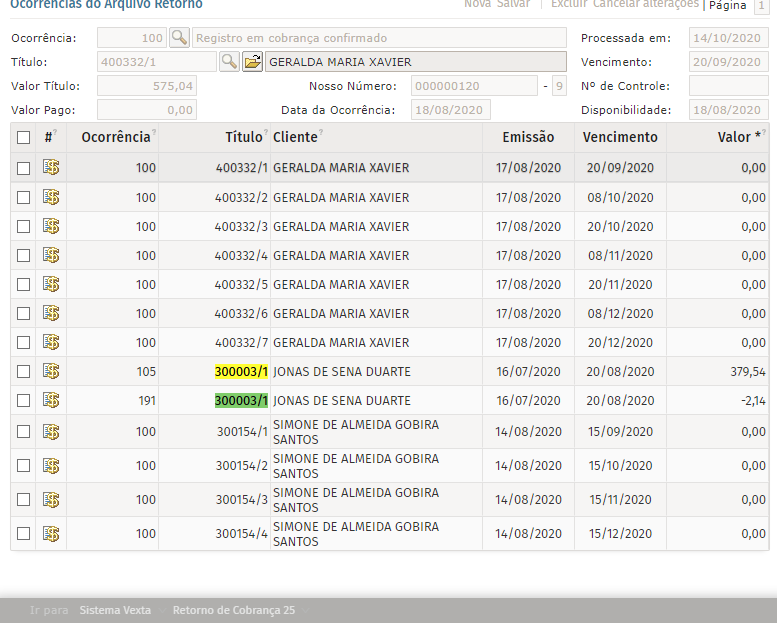Sort table by Ocorrência column header
The height and width of the screenshot is (623, 777).
pyautogui.click(x=116, y=137)
